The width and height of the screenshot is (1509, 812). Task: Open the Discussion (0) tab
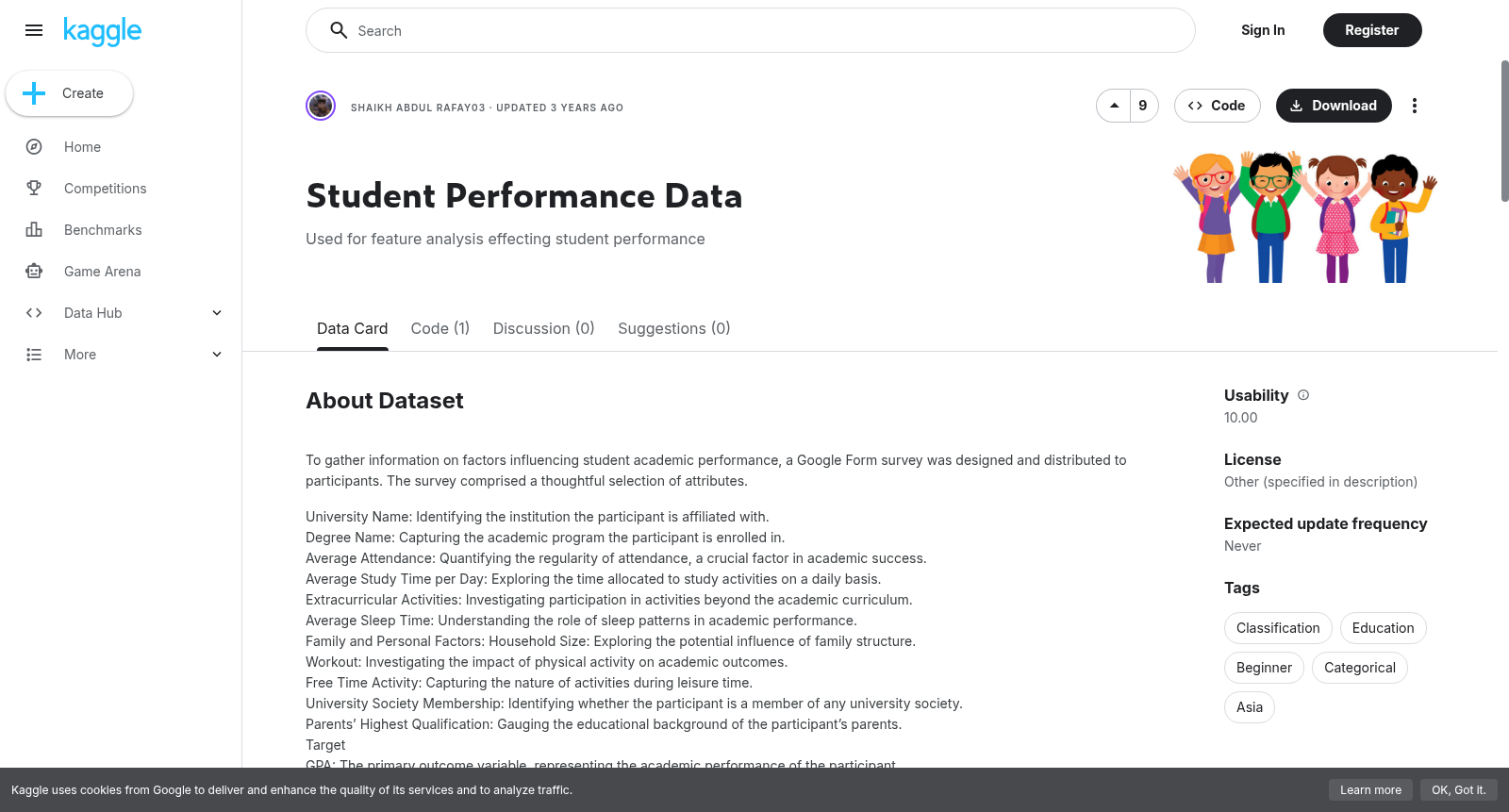coord(543,328)
